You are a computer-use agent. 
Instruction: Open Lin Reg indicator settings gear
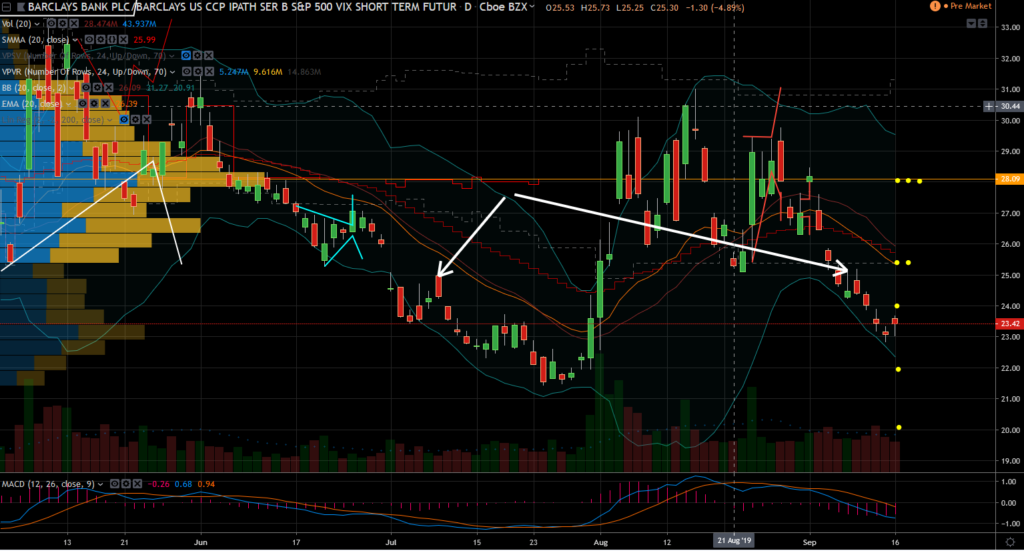[135, 119]
